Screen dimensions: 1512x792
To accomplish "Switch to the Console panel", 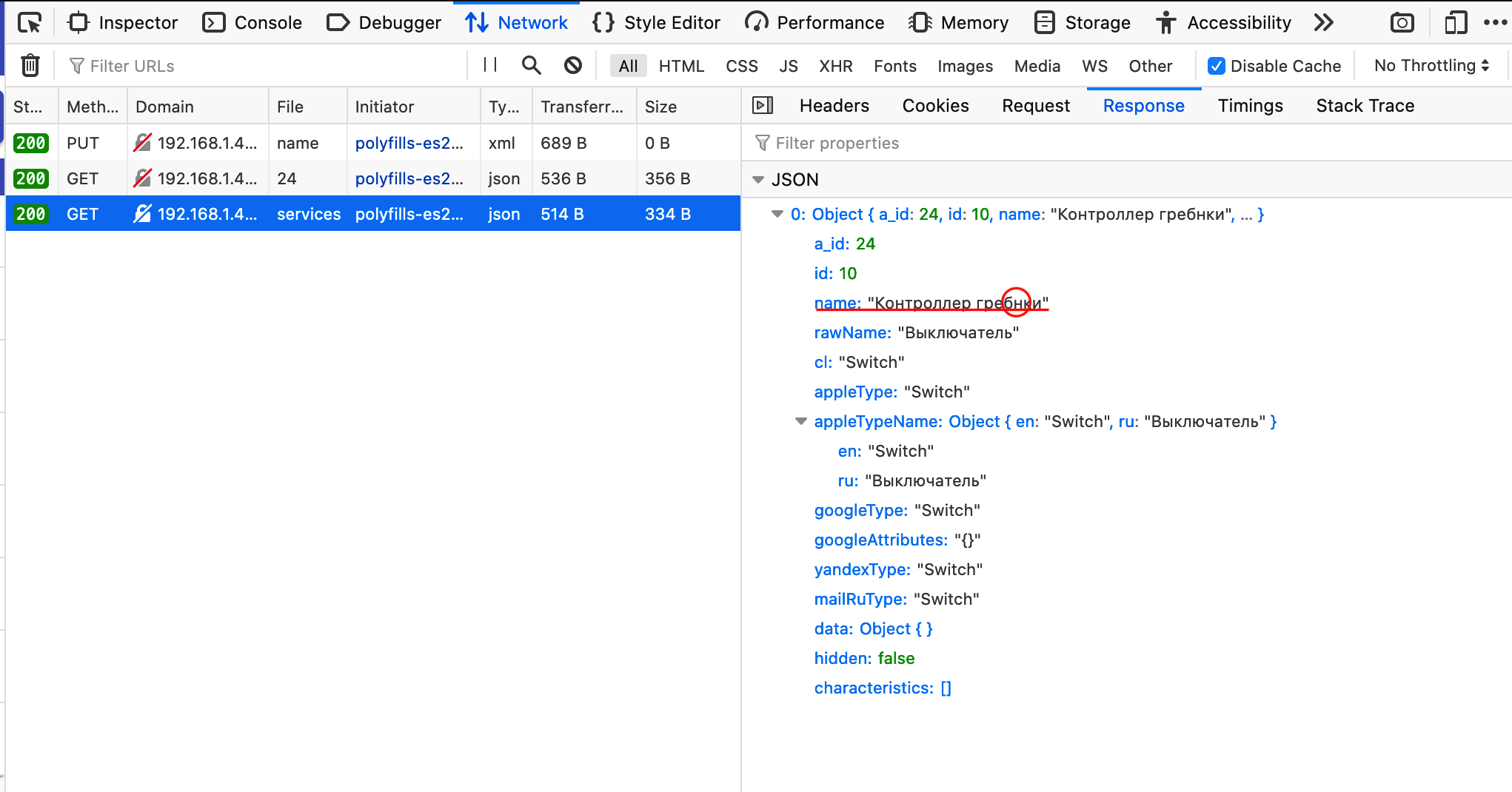I will pos(252,22).
